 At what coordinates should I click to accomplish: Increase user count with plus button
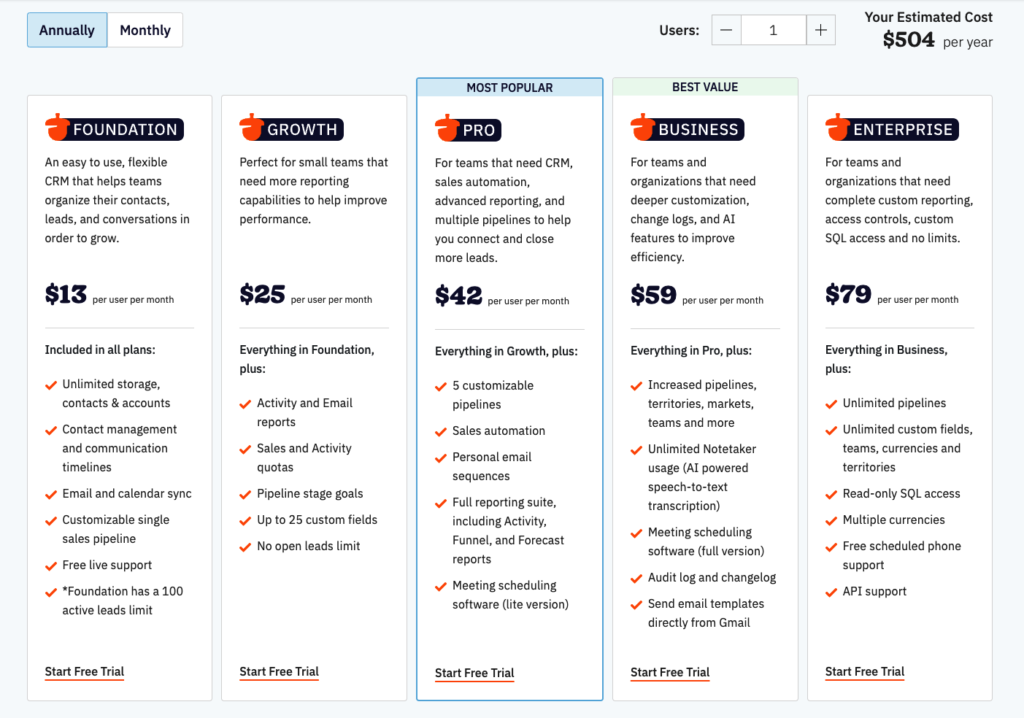[820, 30]
